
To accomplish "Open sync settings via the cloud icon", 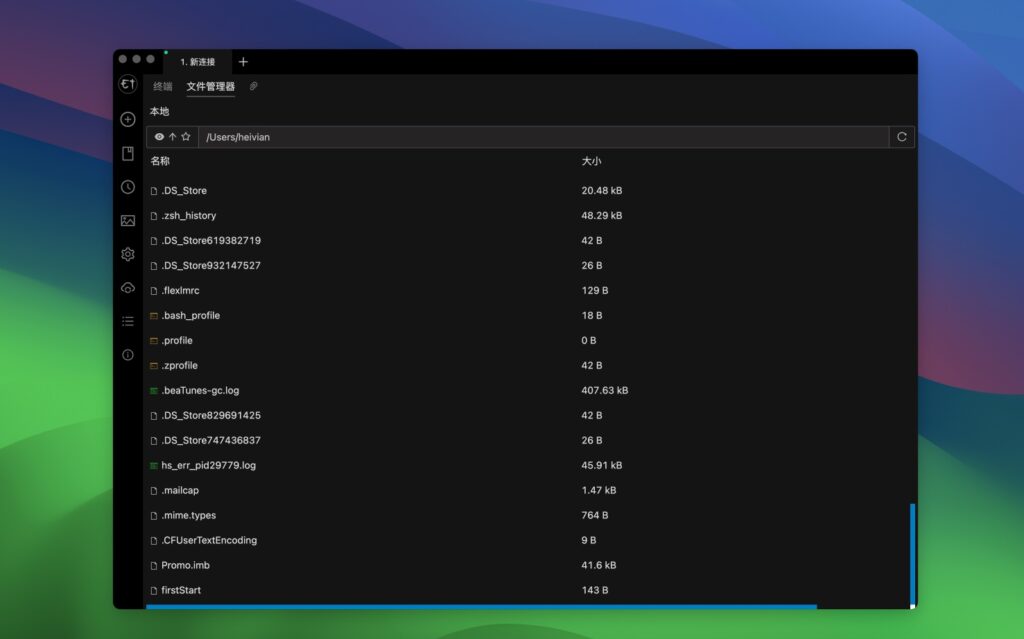I will [x=127, y=288].
